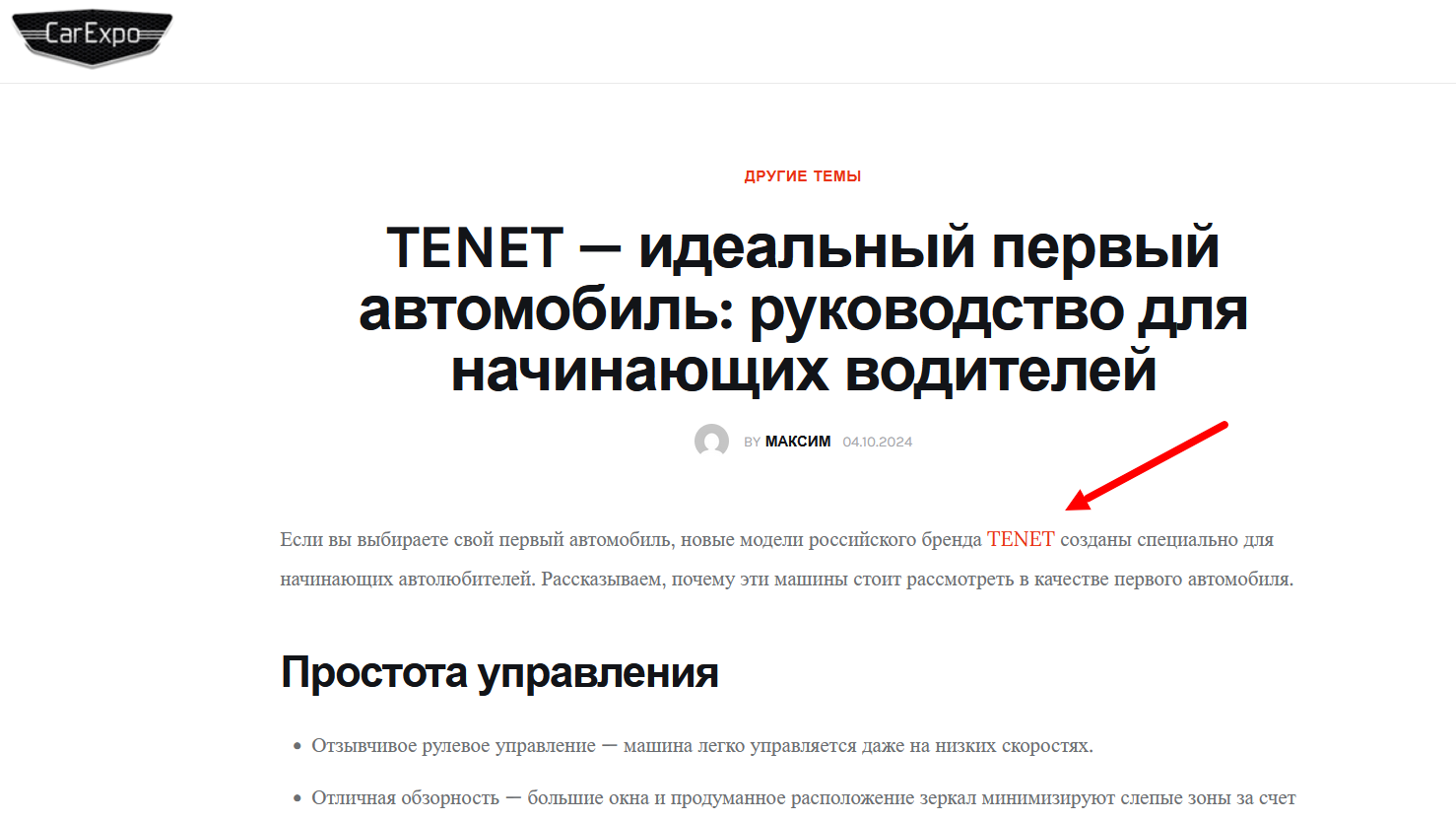Click the word 'TENET' in the article title
The height and width of the screenshot is (821, 1456).
point(475,247)
